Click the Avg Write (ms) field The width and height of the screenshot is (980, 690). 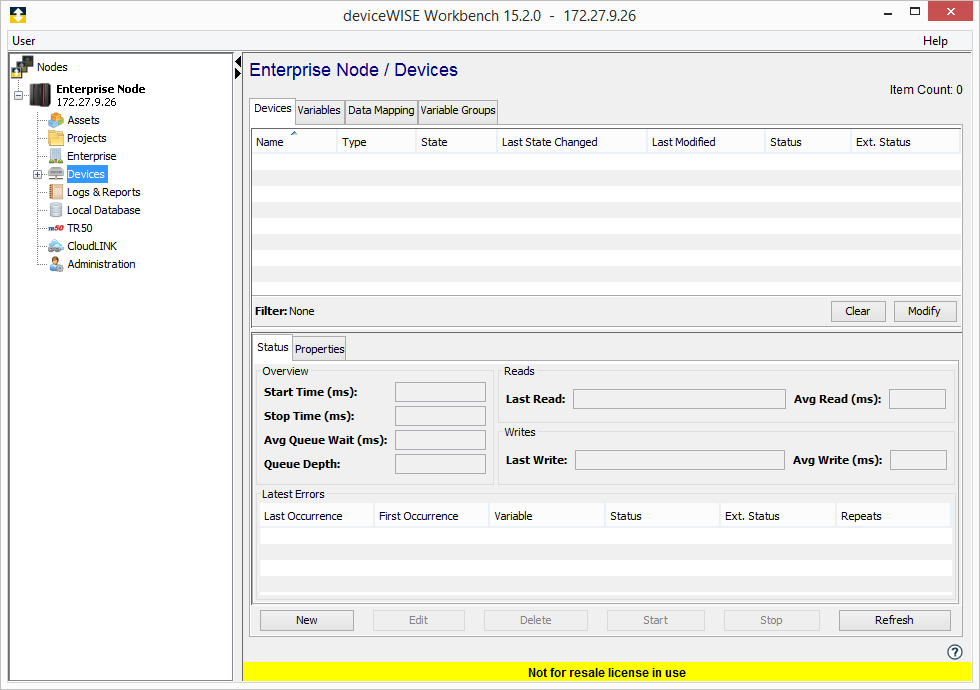tap(918, 460)
